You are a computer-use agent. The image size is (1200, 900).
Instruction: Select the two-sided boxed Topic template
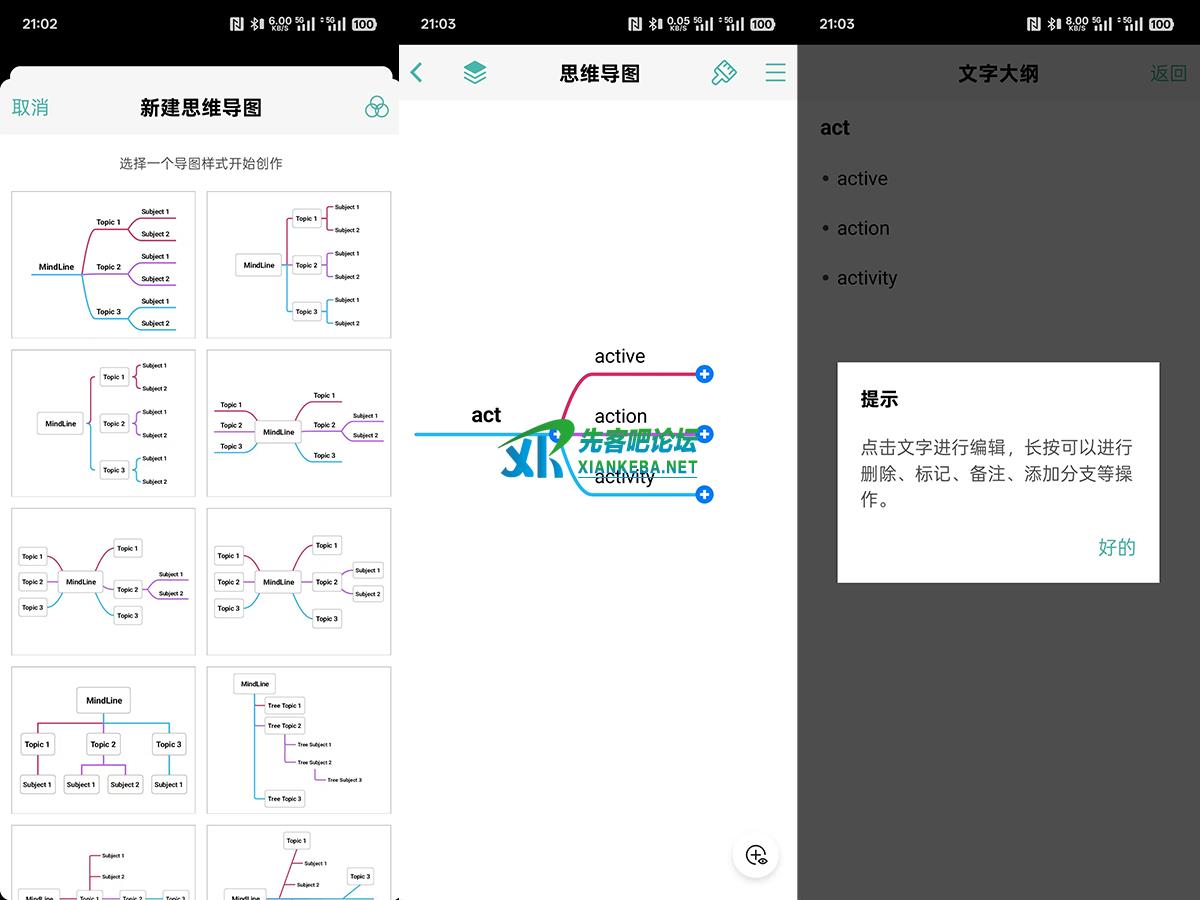(x=299, y=582)
